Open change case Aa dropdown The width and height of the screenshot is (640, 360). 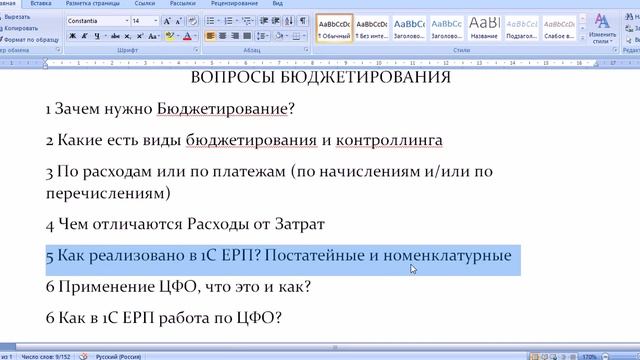click(x=153, y=36)
